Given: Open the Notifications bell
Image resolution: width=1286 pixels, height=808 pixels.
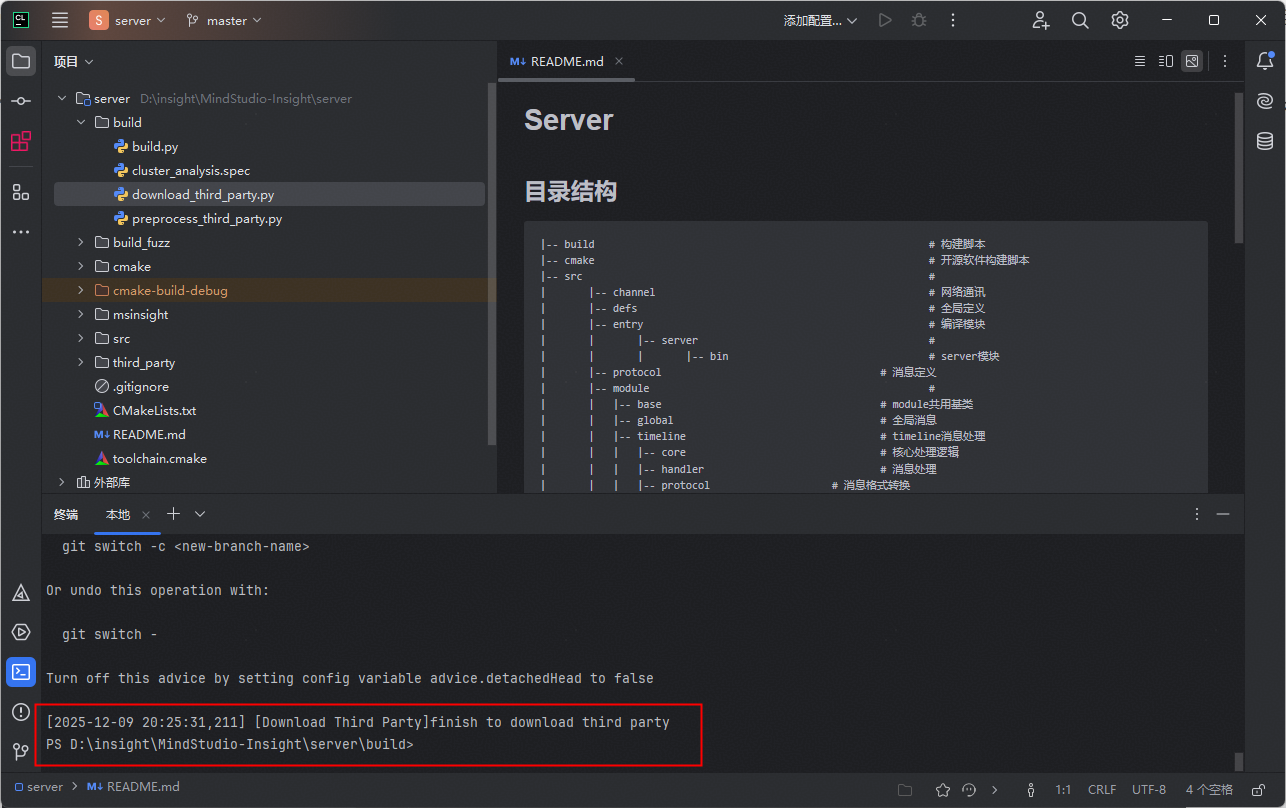Looking at the screenshot, I should (x=1265, y=61).
